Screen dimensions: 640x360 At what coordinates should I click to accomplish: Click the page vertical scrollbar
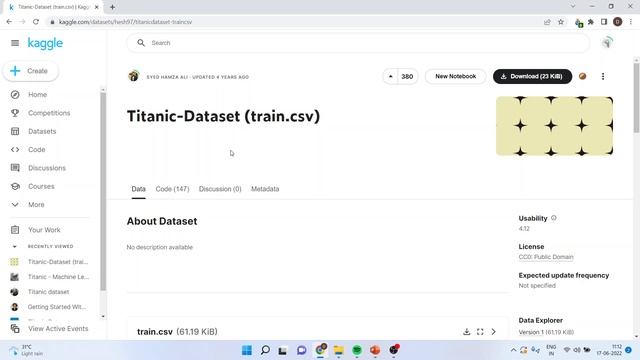click(636, 97)
